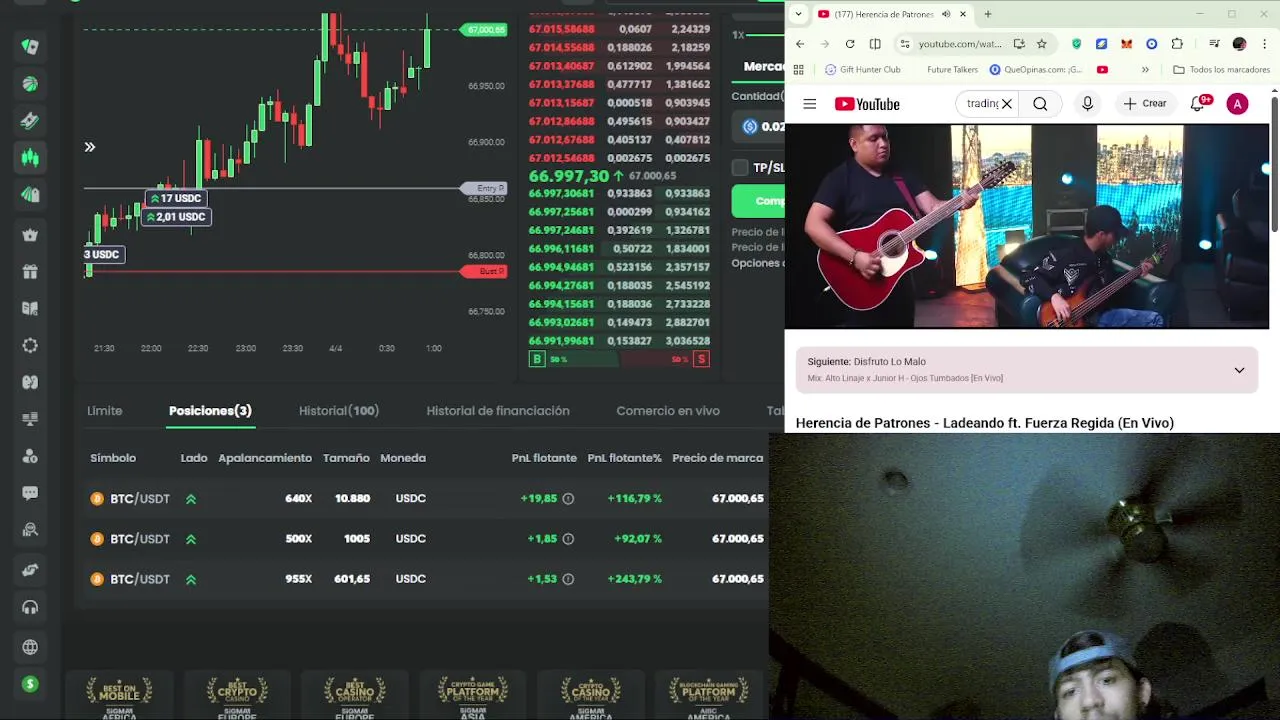Open the open-book icon in sidebar
Viewport: 1280px width, 720px height.
30,308
